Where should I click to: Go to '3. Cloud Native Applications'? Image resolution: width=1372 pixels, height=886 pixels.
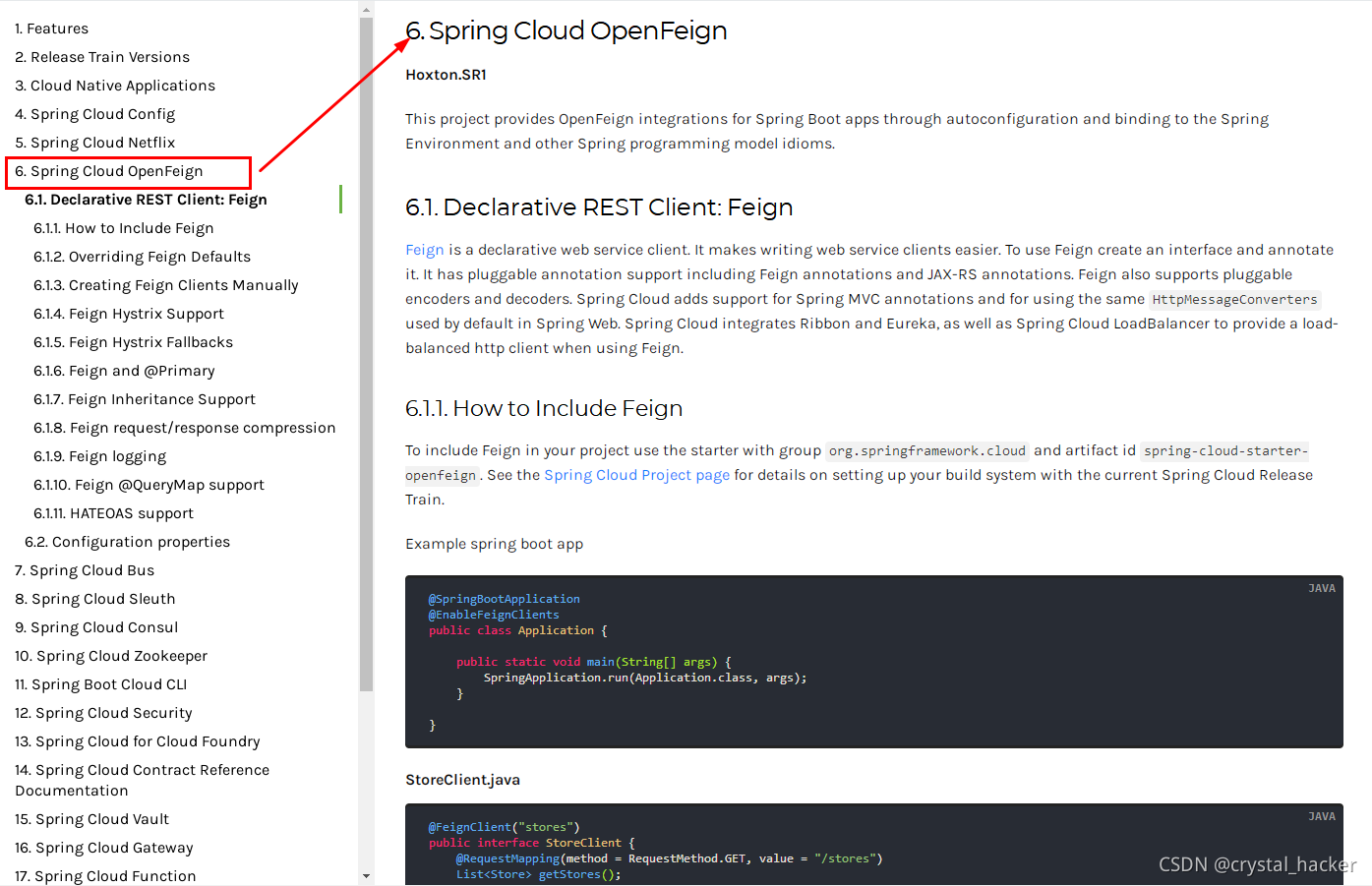(x=115, y=86)
